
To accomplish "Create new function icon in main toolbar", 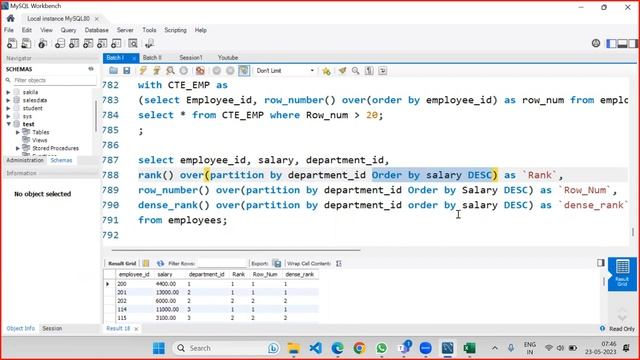I will pos(116,43).
